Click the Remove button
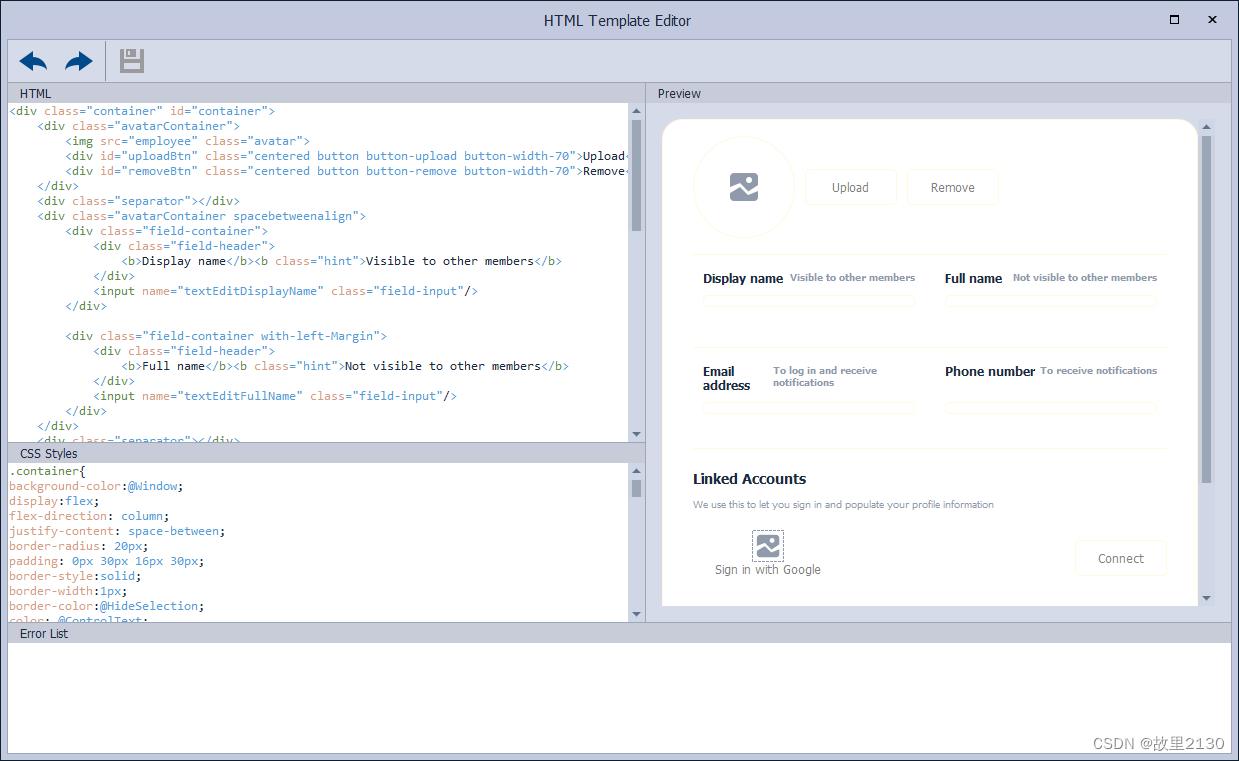 click(x=952, y=187)
